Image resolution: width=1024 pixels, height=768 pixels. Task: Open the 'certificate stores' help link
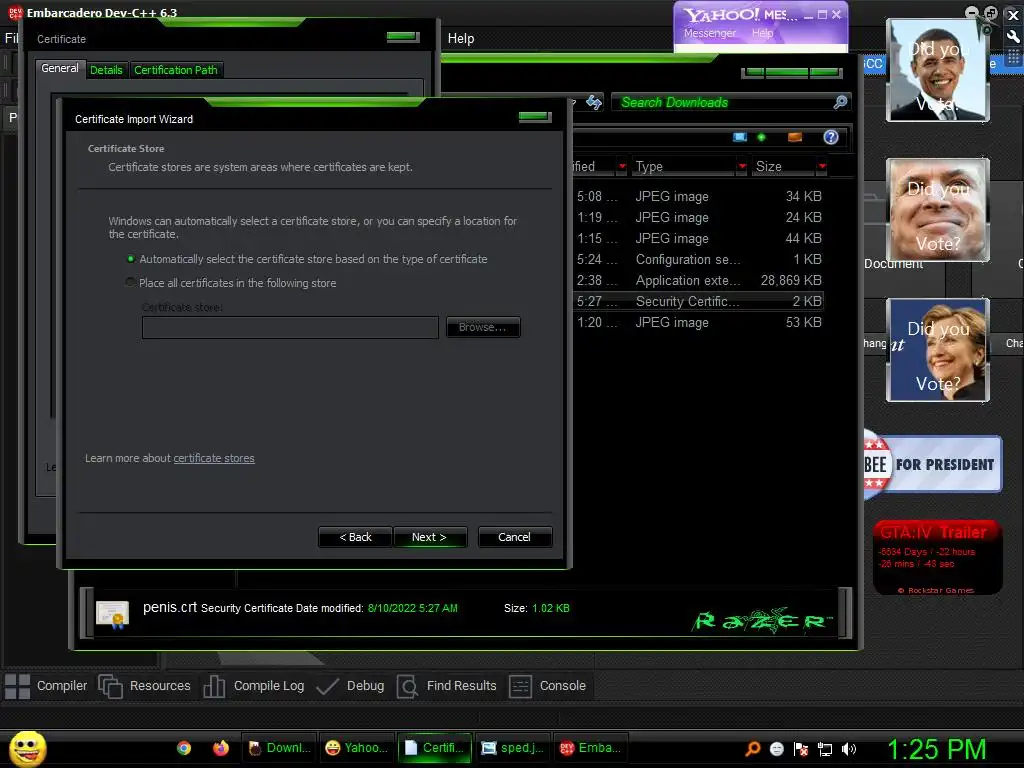coord(214,458)
